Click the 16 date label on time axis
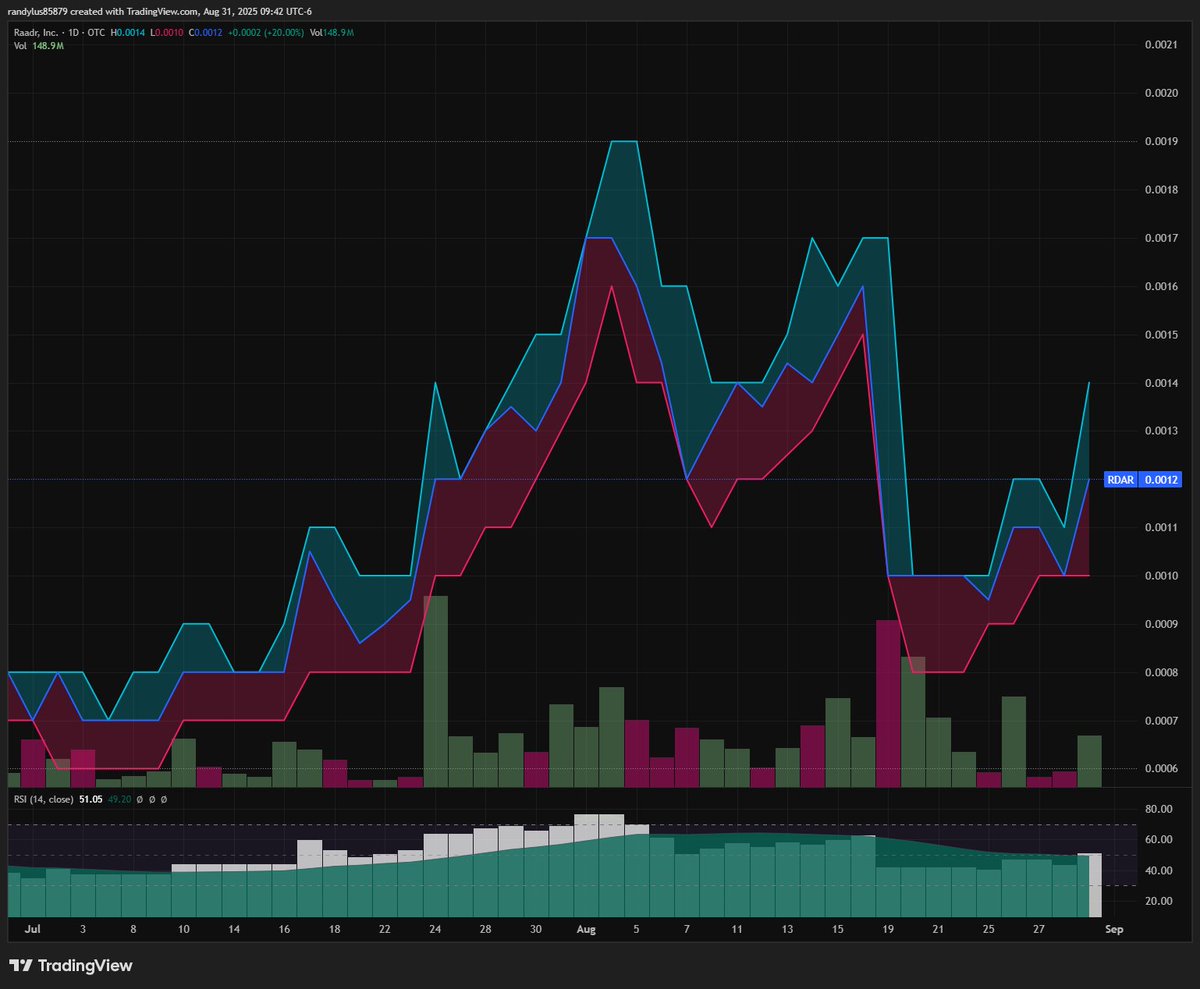 (x=284, y=930)
